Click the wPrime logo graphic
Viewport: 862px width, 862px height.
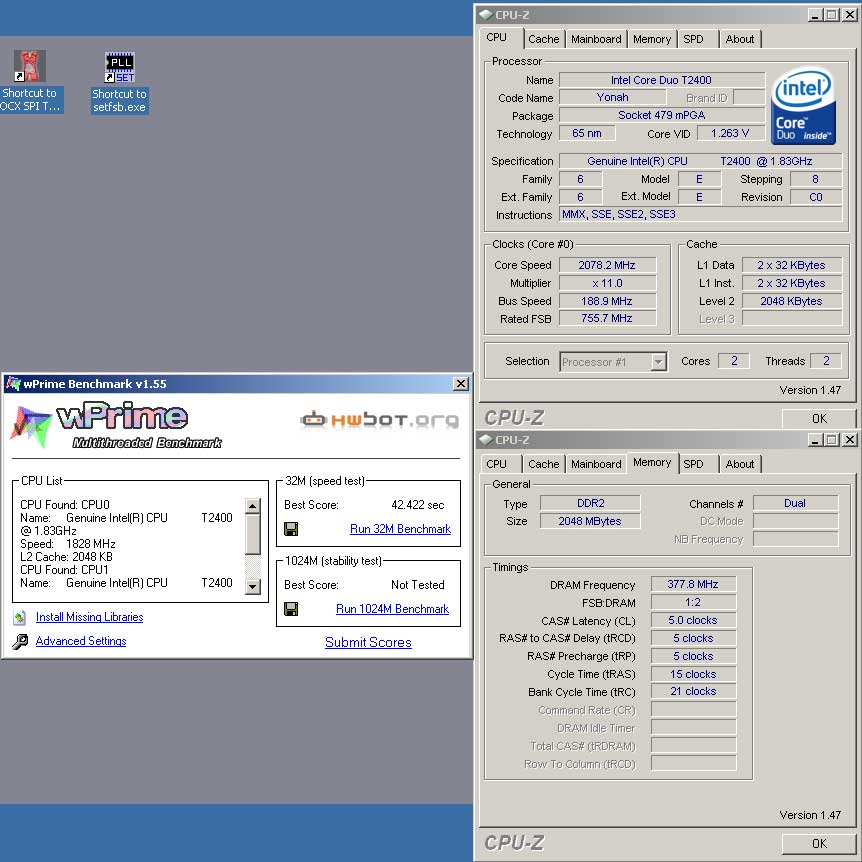[115, 426]
